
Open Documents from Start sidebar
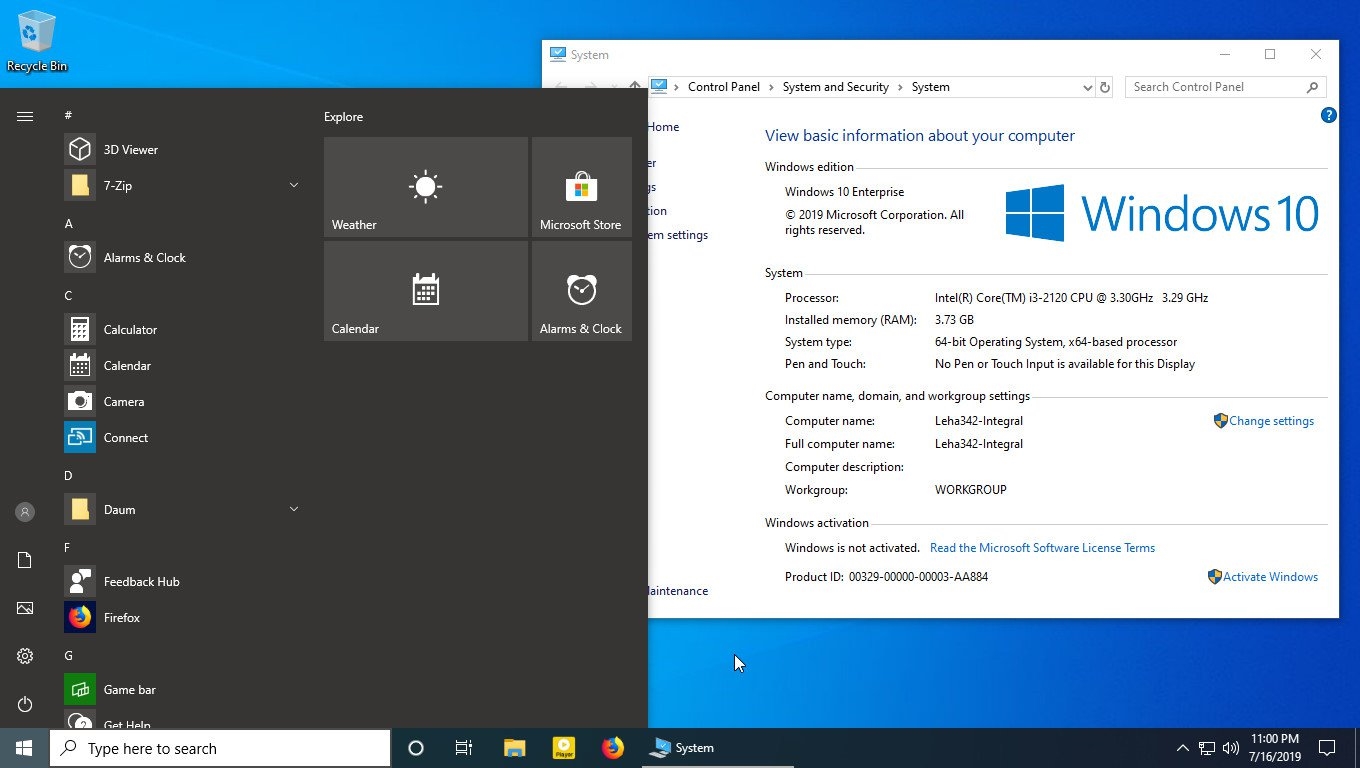click(25, 560)
